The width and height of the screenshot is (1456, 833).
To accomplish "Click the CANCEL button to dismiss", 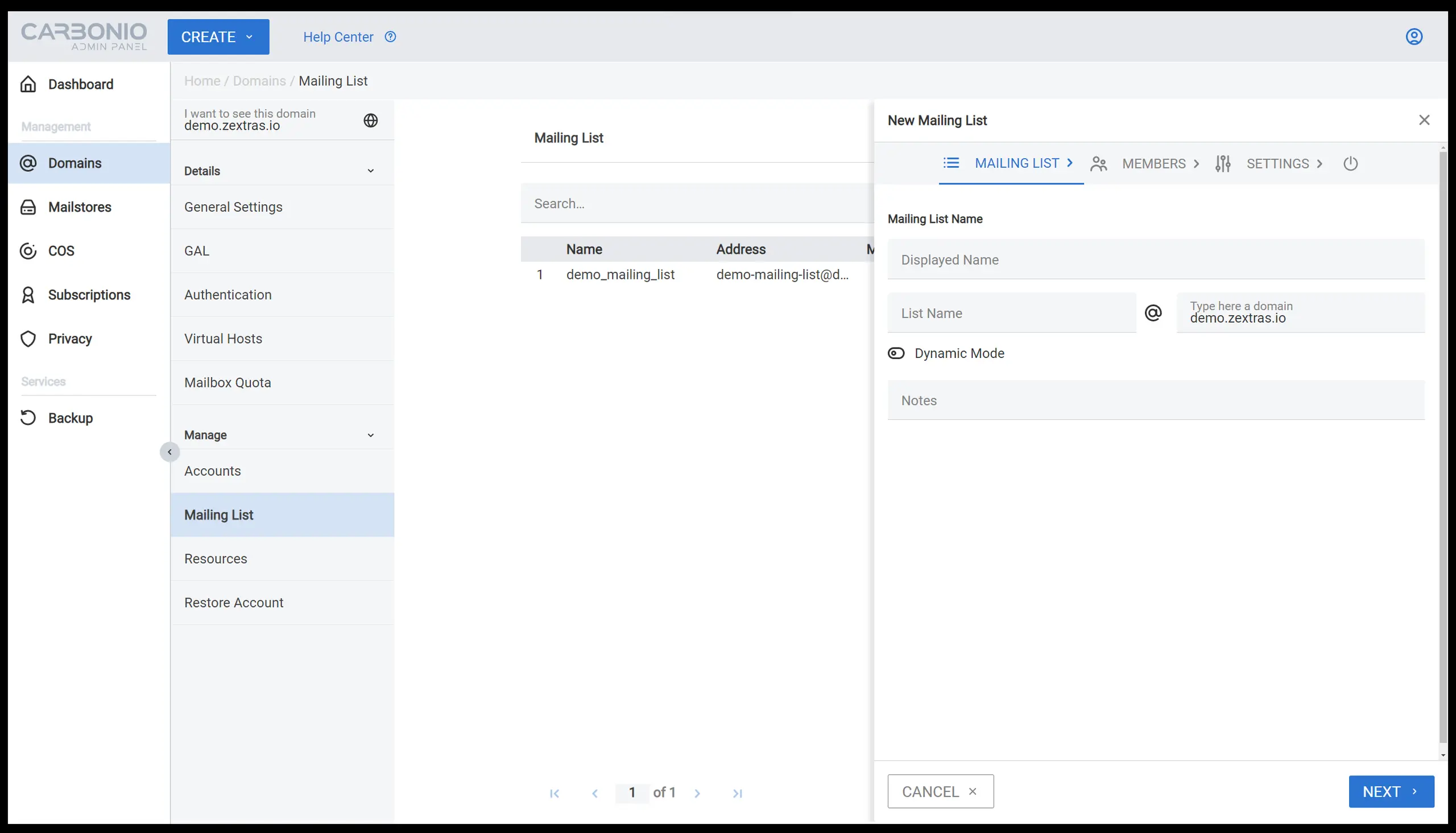I will [940, 791].
